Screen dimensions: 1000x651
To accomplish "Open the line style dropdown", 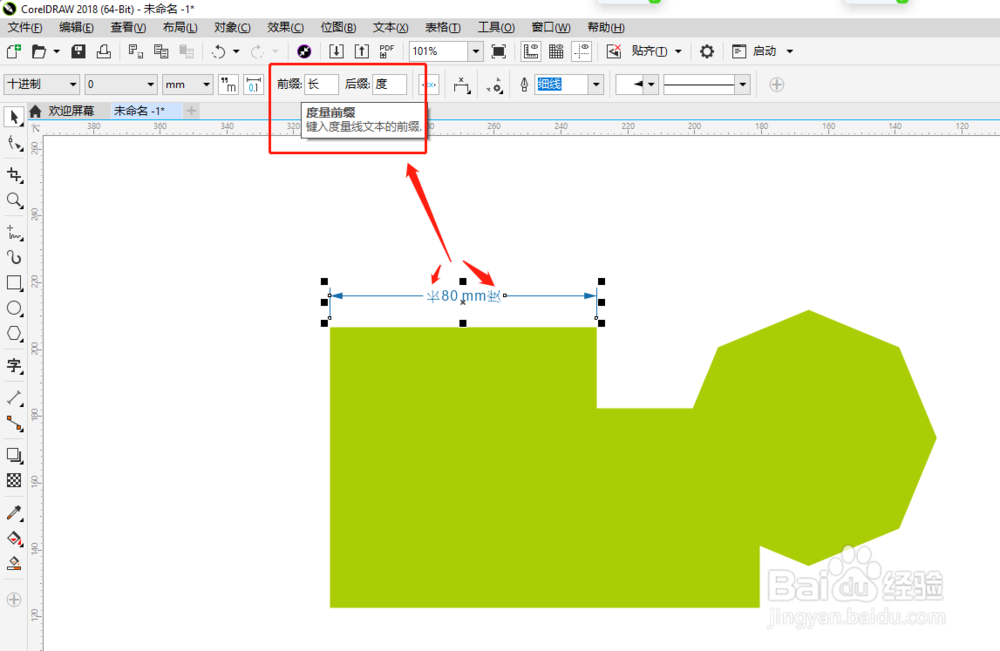I will [x=742, y=85].
